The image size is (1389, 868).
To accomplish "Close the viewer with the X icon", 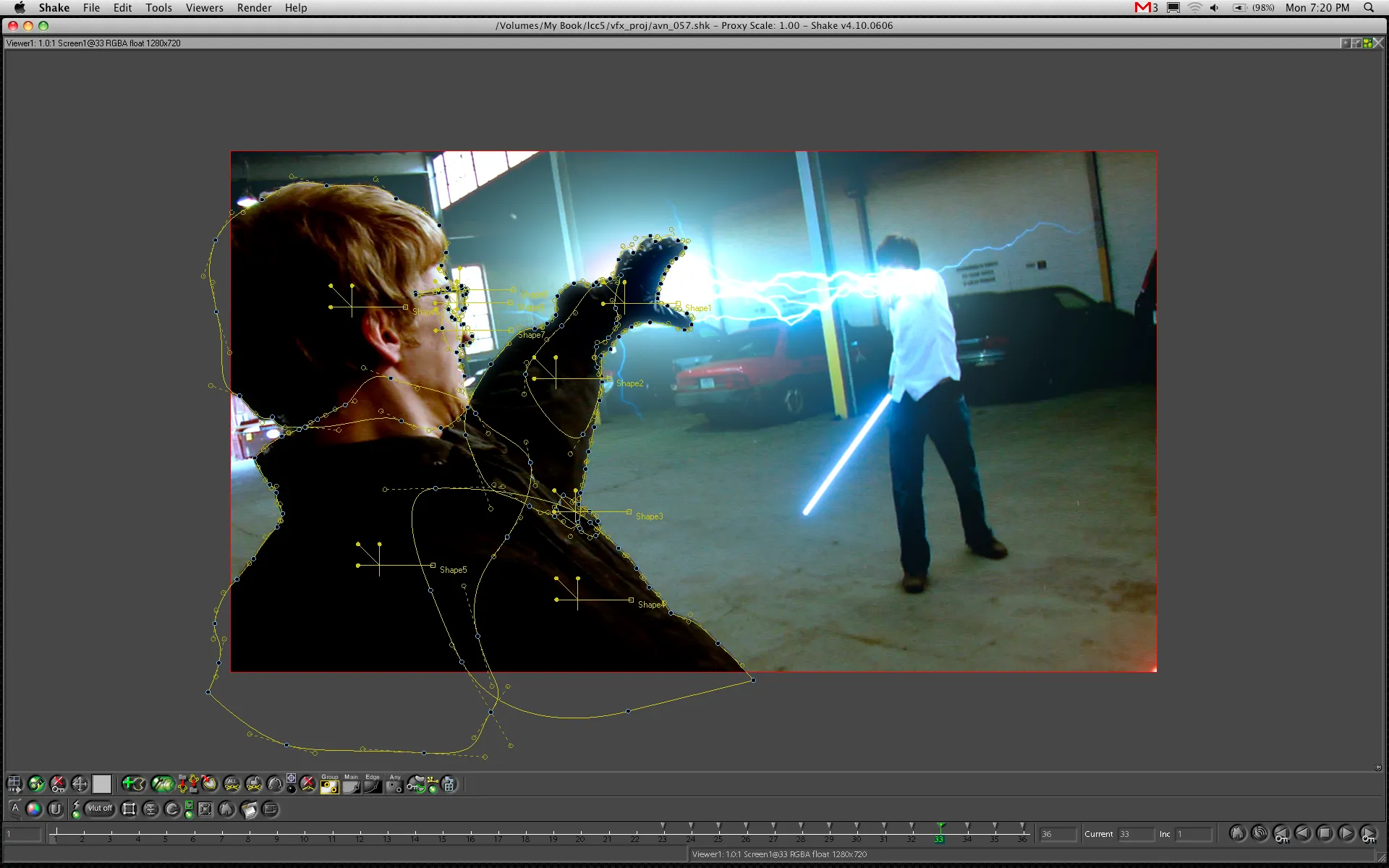I will tap(1378, 43).
